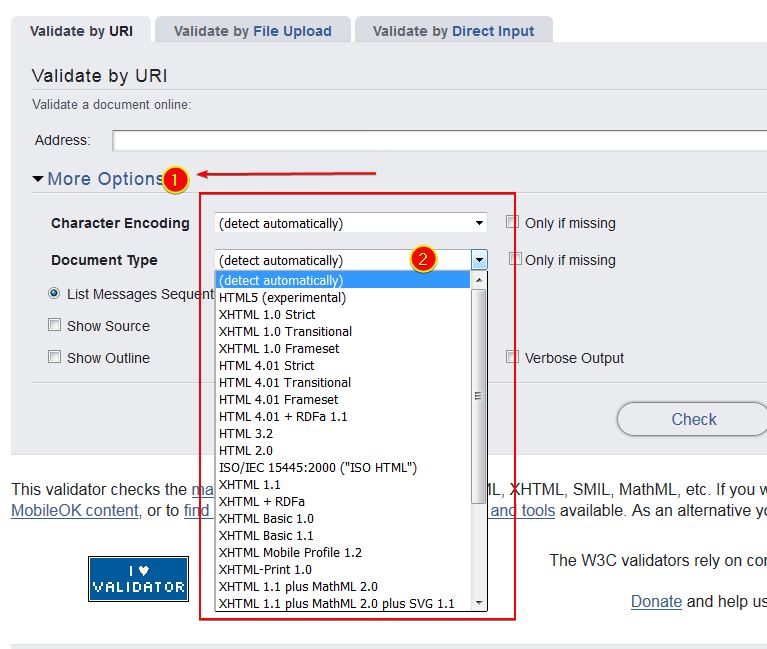Open the Donate link

pyautogui.click(x=656, y=601)
